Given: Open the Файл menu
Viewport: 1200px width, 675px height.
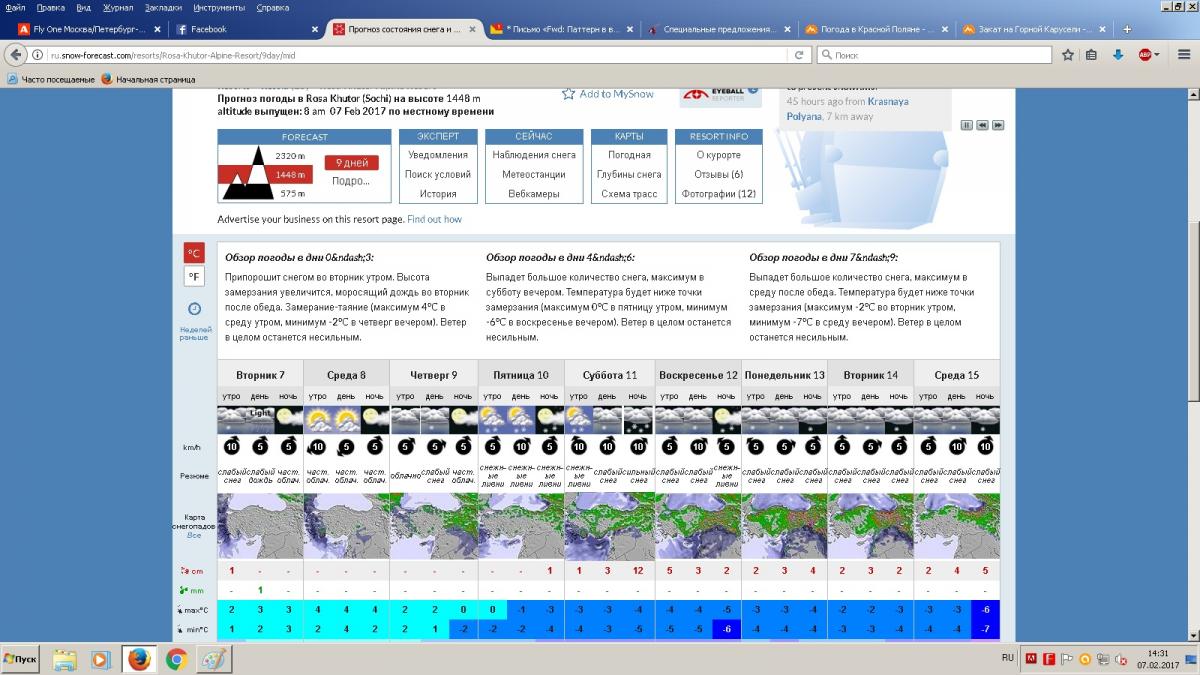Looking at the screenshot, I should pyautogui.click(x=15, y=7).
